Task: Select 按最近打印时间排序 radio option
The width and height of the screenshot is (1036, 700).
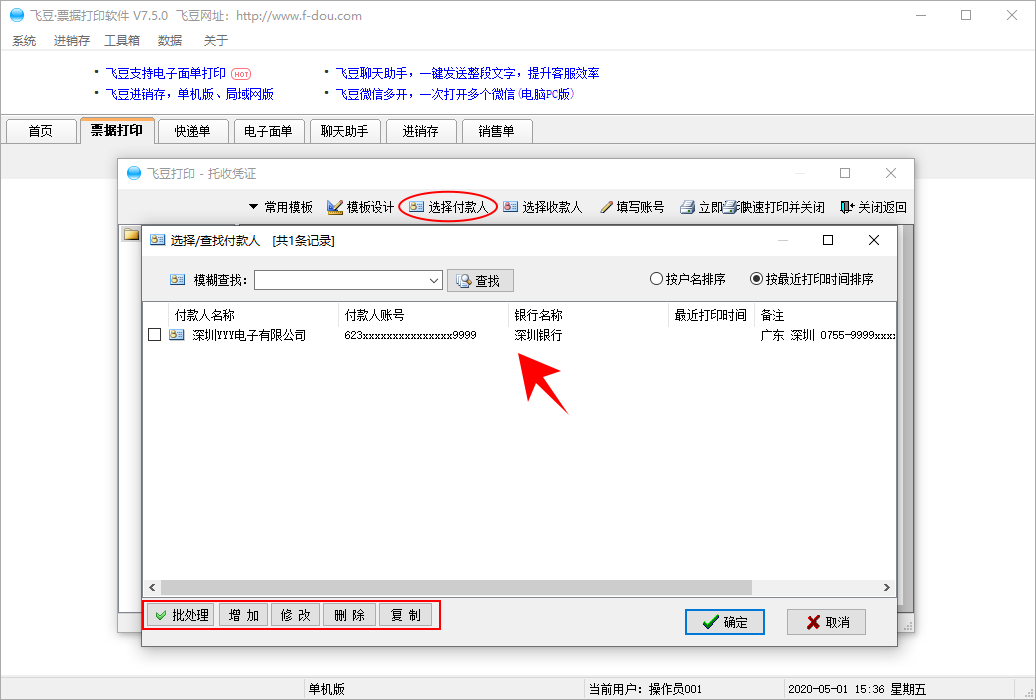Action: point(757,279)
